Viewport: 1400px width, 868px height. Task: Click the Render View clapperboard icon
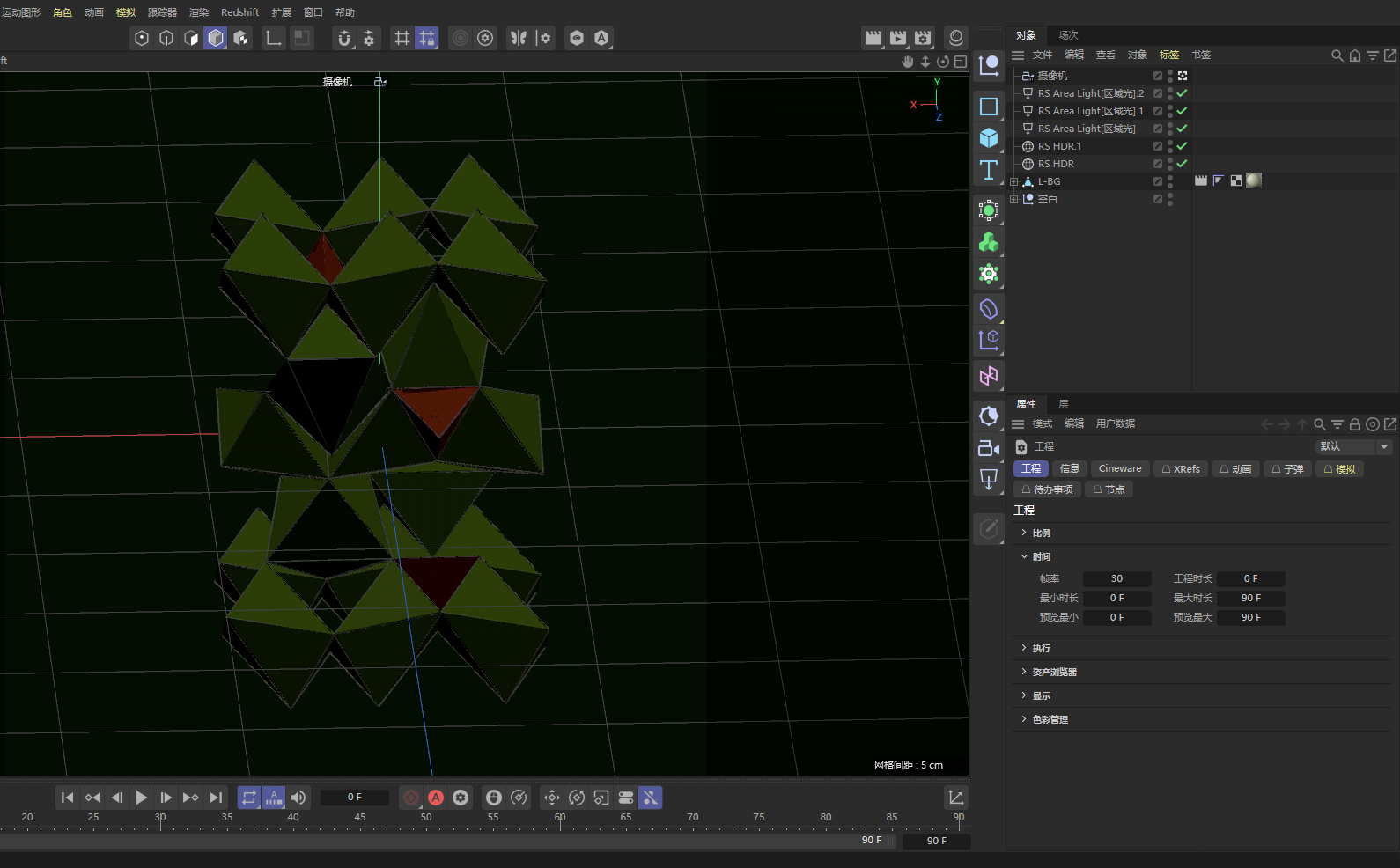pyautogui.click(x=873, y=38)
